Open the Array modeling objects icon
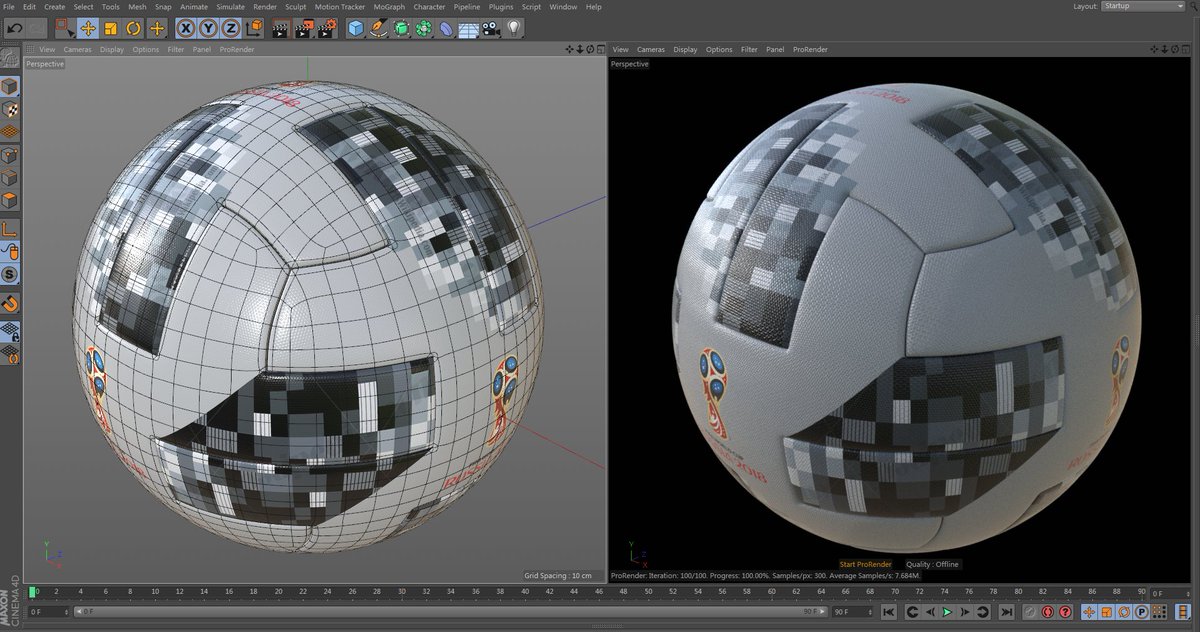The height and width of the screenshot is (632, 1200). [424, 28]
